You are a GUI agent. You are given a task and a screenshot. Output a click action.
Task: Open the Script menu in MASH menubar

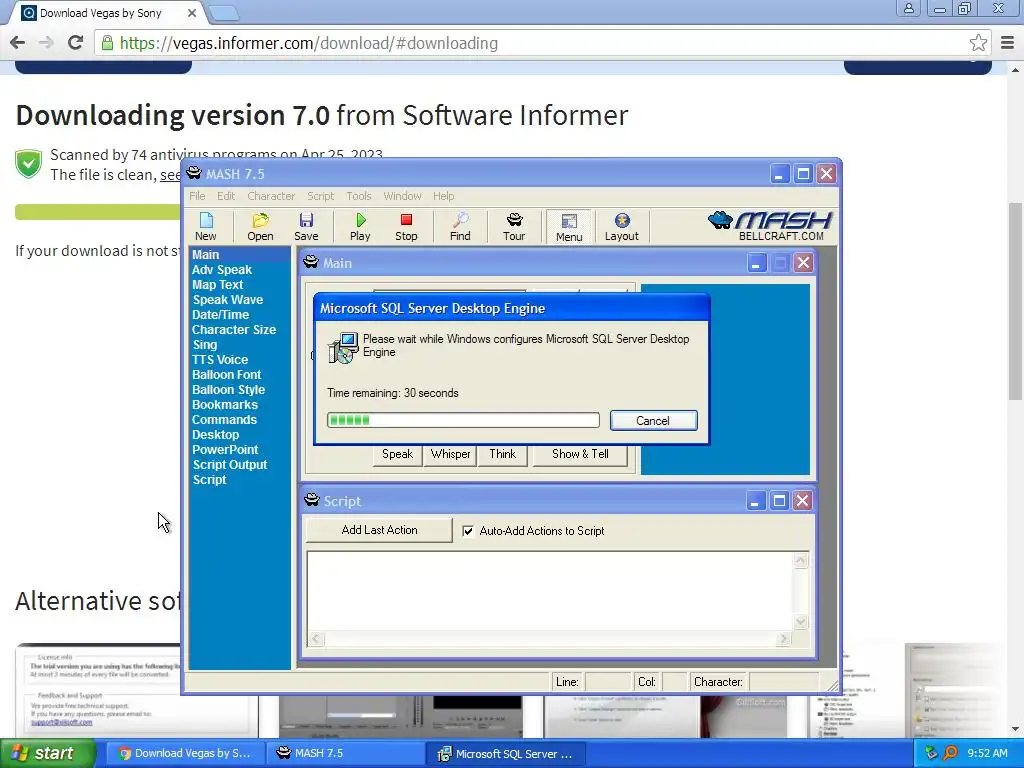[321, 196]
